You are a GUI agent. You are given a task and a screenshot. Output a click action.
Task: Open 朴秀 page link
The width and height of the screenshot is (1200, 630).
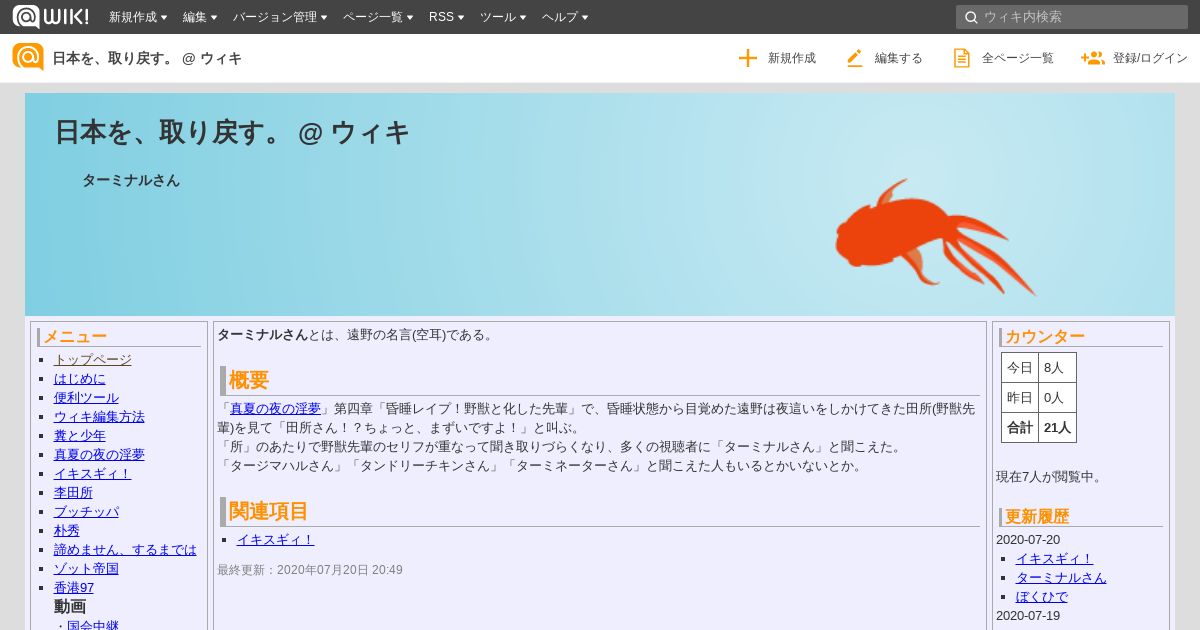coord(67,530)
